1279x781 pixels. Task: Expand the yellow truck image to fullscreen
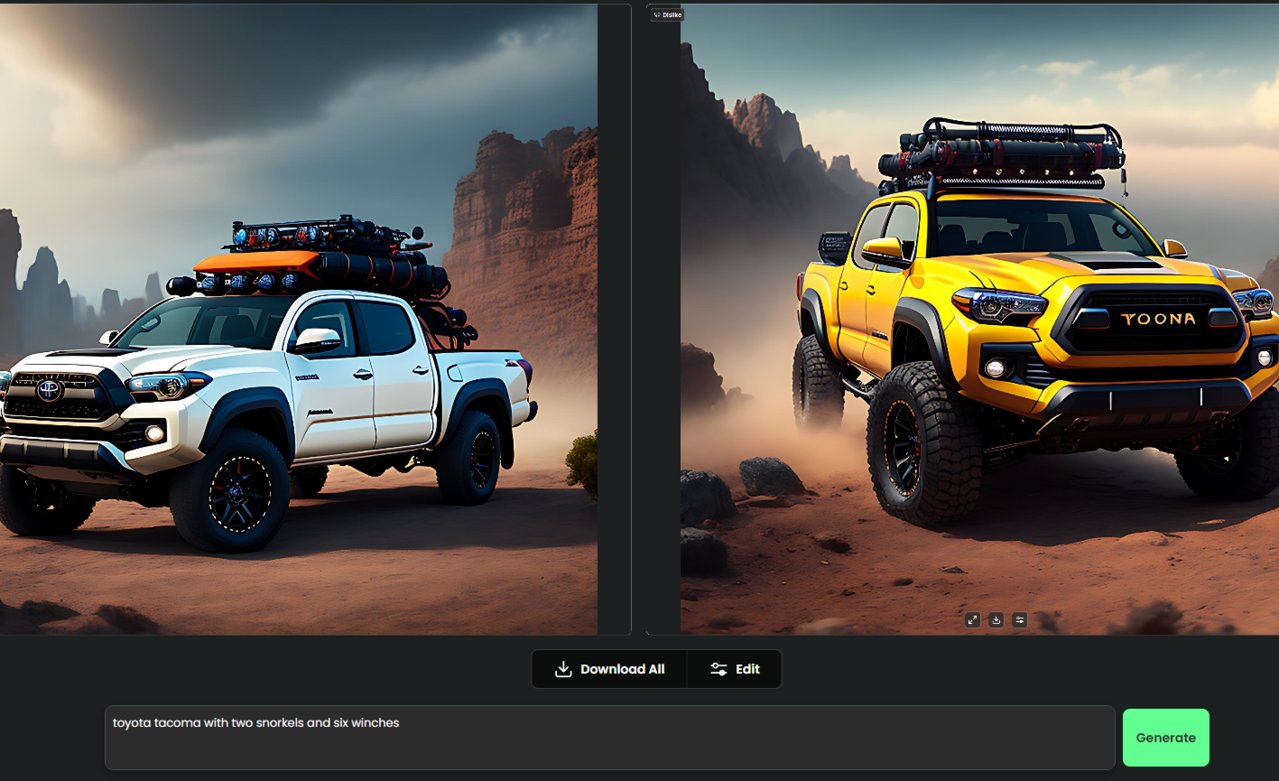coord(972,620)
